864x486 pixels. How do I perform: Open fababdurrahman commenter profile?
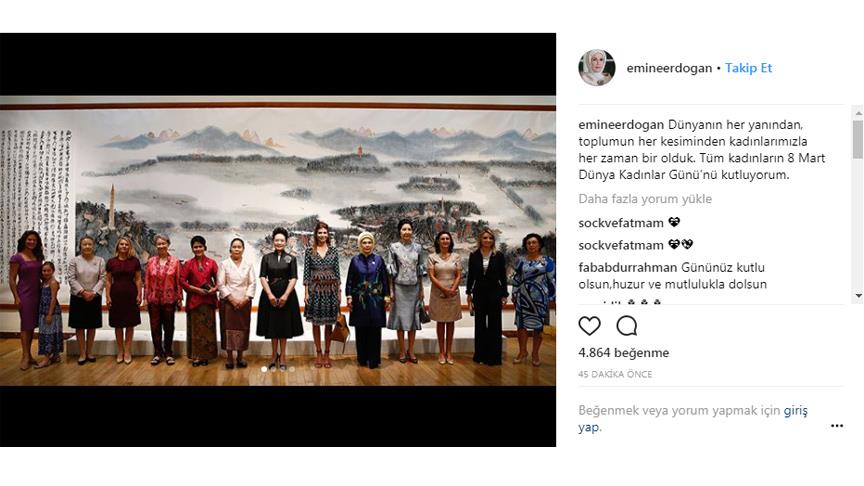point(628,268)
